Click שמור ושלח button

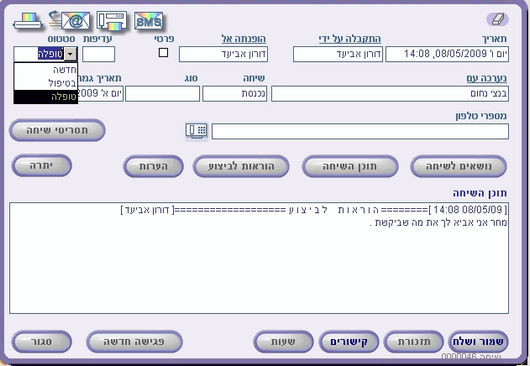click(478, 341)
